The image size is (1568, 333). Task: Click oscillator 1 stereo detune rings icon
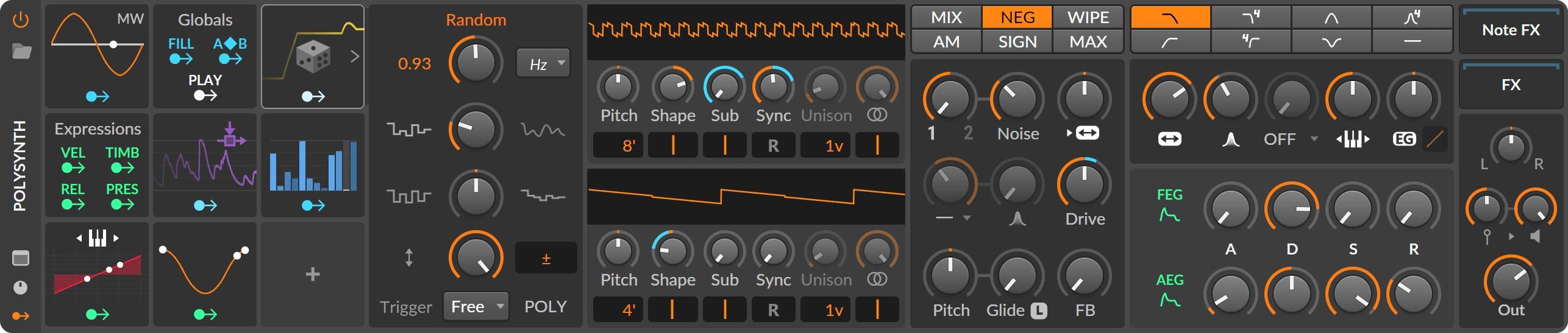click(x=877, y=115)
